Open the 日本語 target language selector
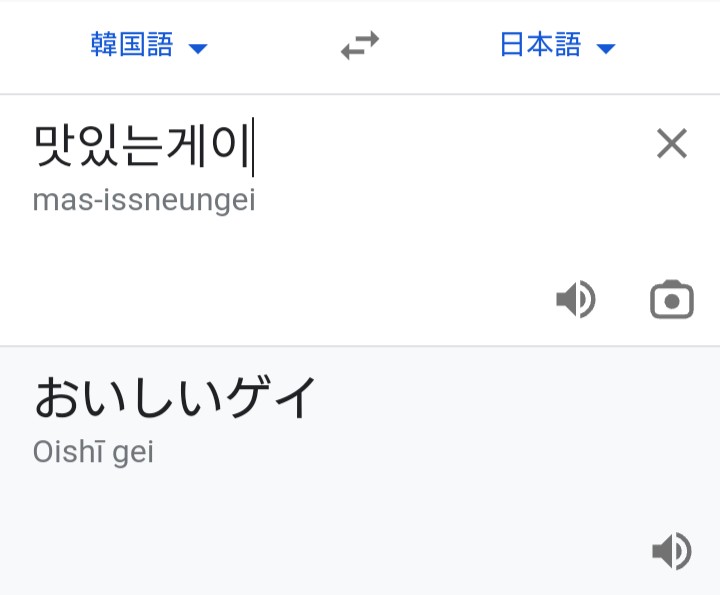The image size is (720, 595). click(540, 46)
